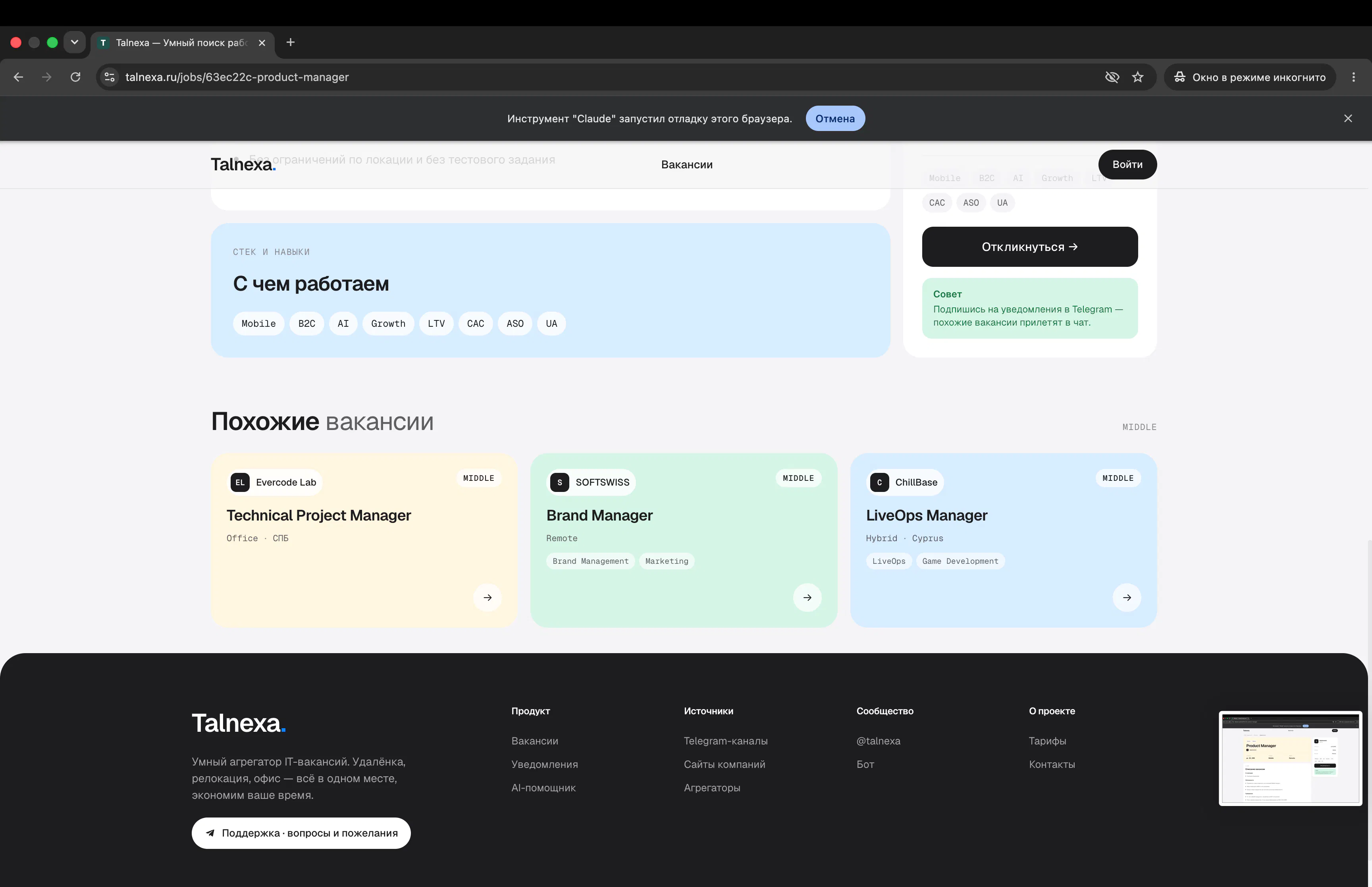Click the UA tag in sidebar card
The height and width of the screenshot is (887, 1372).
(1002, 203)
